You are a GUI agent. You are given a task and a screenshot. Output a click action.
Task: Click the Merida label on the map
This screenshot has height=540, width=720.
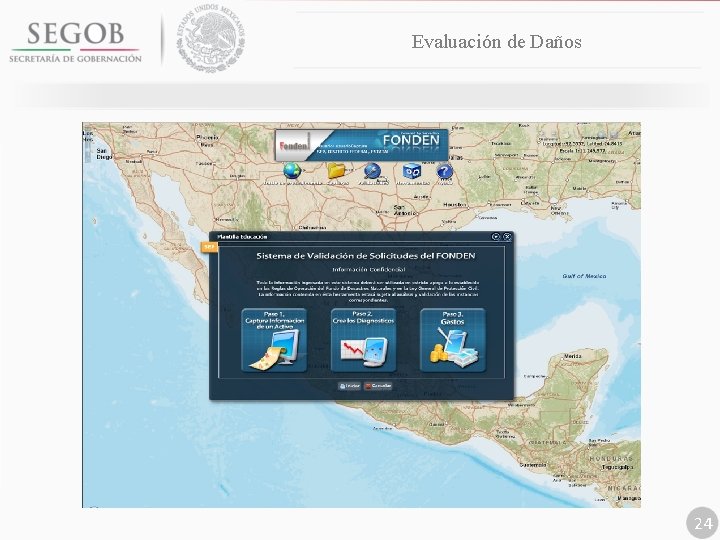click(572, 356)
